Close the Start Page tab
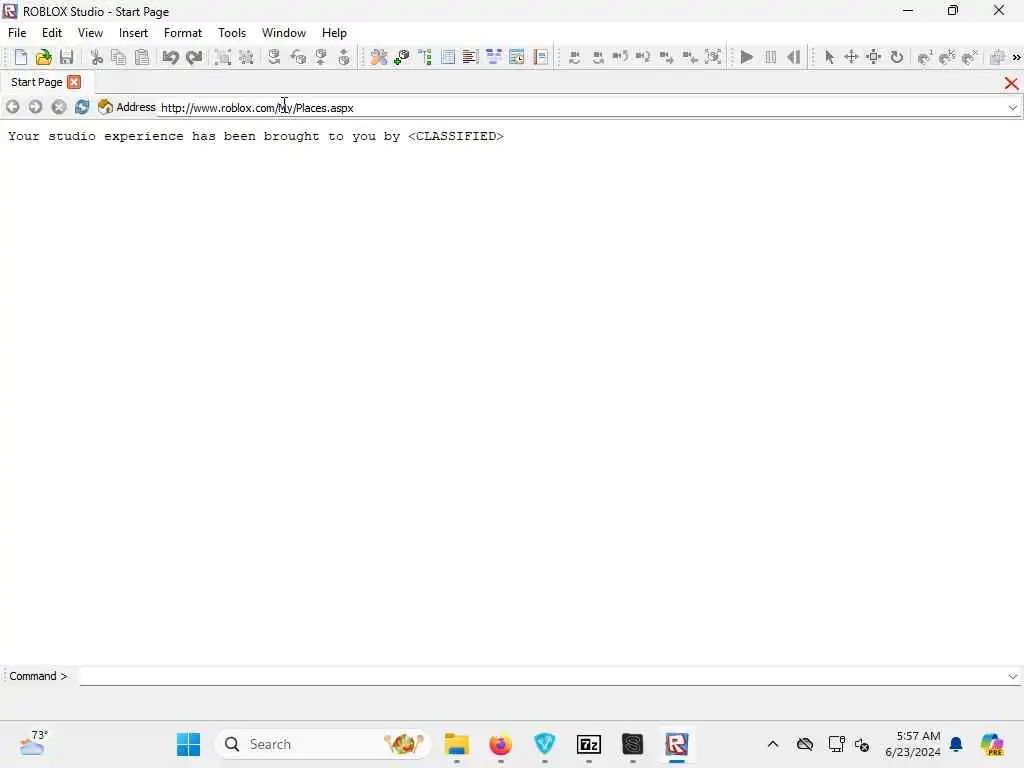The height and width of the screenshot is (768, 1024). click(74, 82)
